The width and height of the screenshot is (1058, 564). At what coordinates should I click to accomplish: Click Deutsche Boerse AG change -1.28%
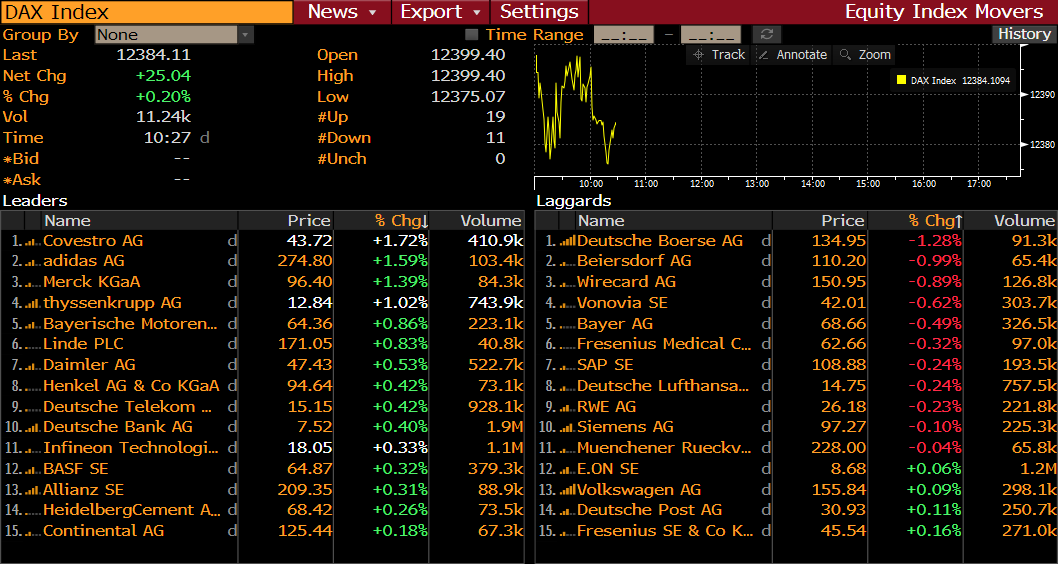pos(935,242)
